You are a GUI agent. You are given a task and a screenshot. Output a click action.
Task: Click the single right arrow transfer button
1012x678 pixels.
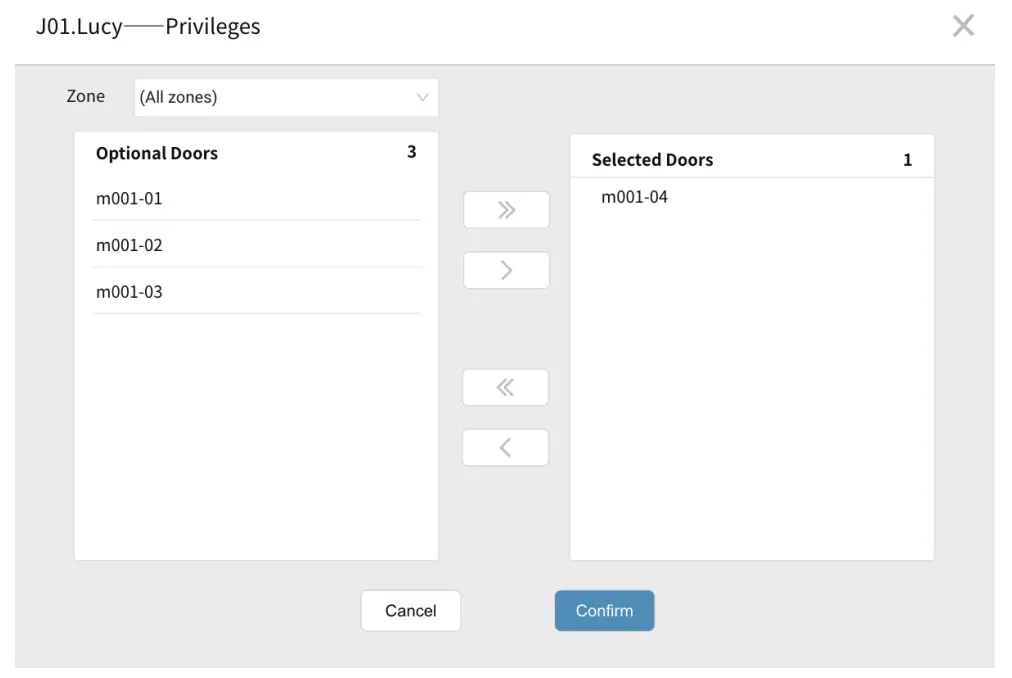(506, 270)
